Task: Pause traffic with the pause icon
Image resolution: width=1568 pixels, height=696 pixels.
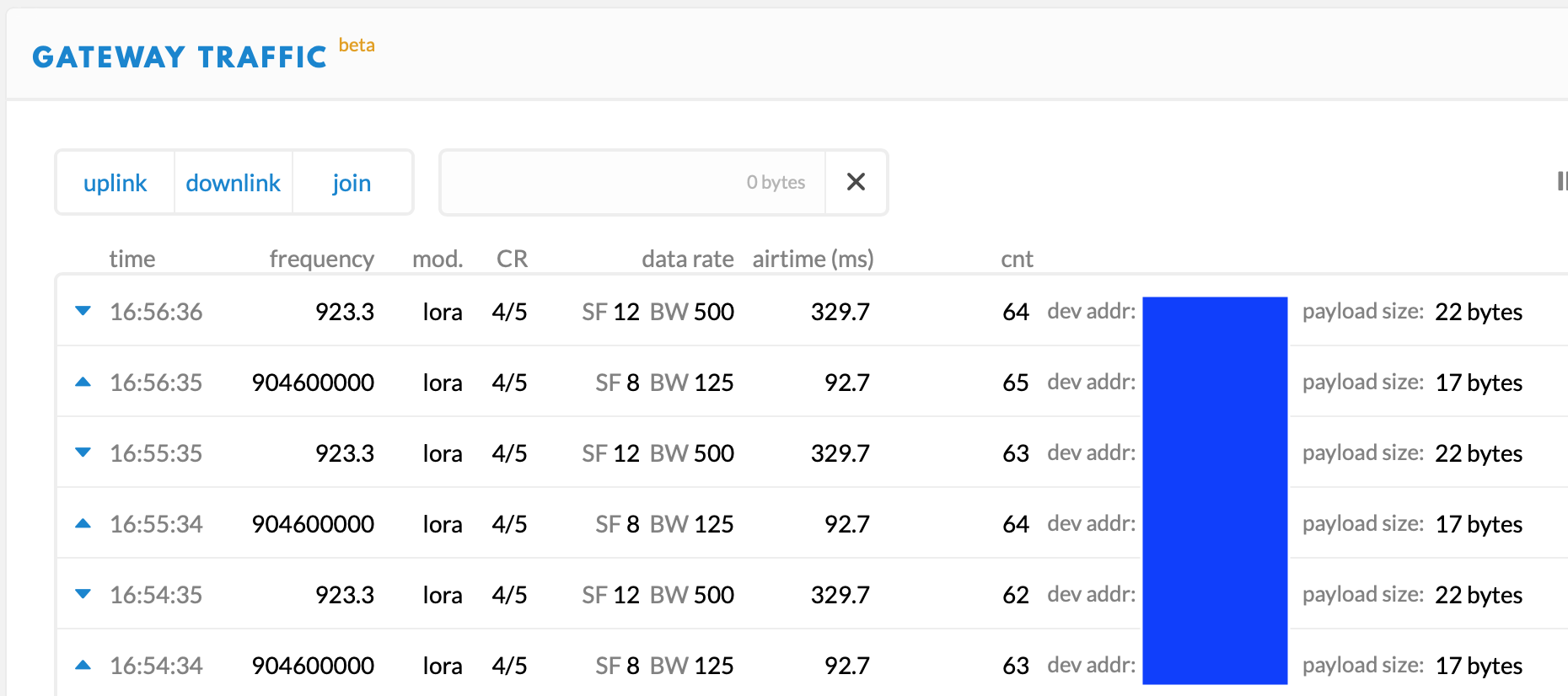Action: (x=1562, y=181)
